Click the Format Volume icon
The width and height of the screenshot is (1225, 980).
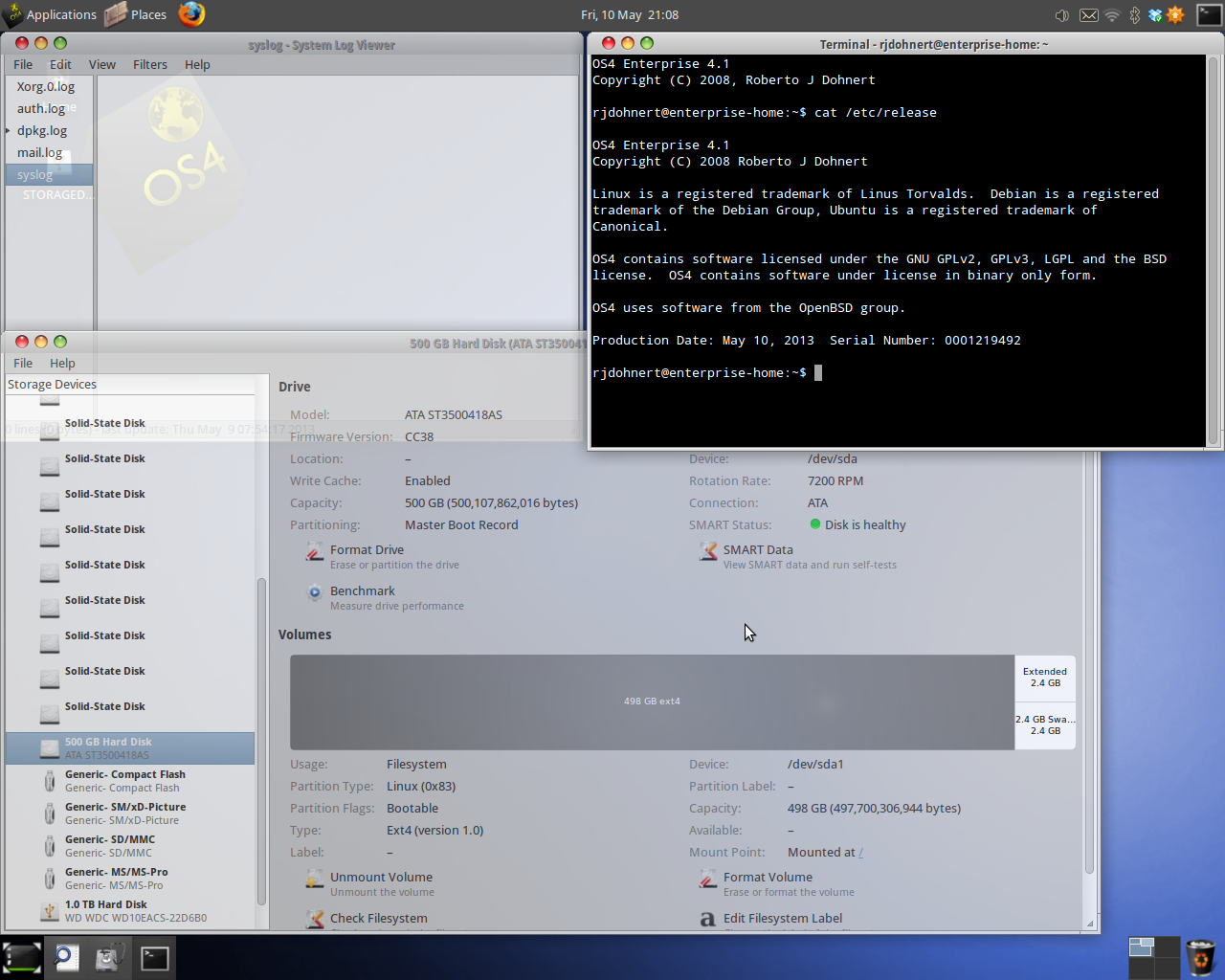tap(707, 880)
